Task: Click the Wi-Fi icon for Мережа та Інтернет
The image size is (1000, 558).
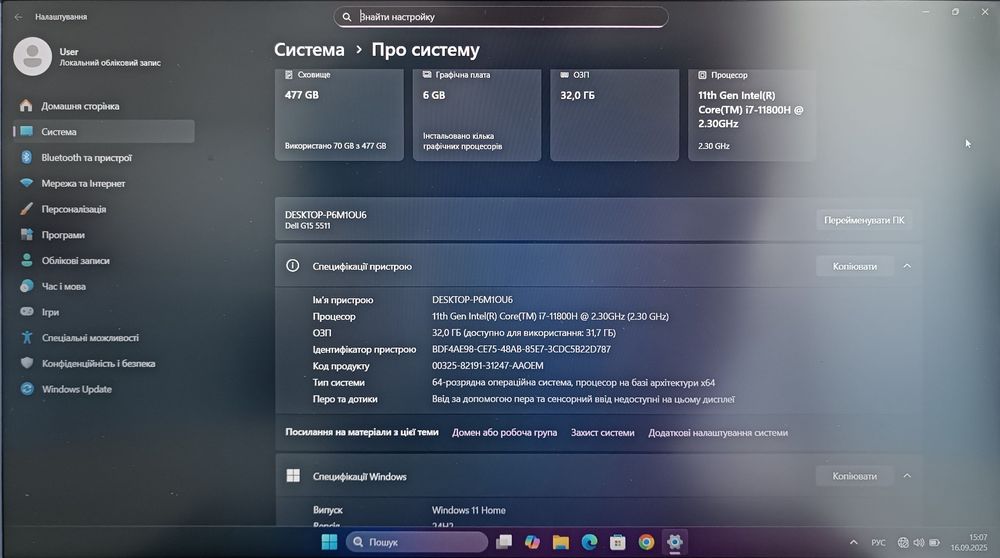Action: (x=26, y=183)
